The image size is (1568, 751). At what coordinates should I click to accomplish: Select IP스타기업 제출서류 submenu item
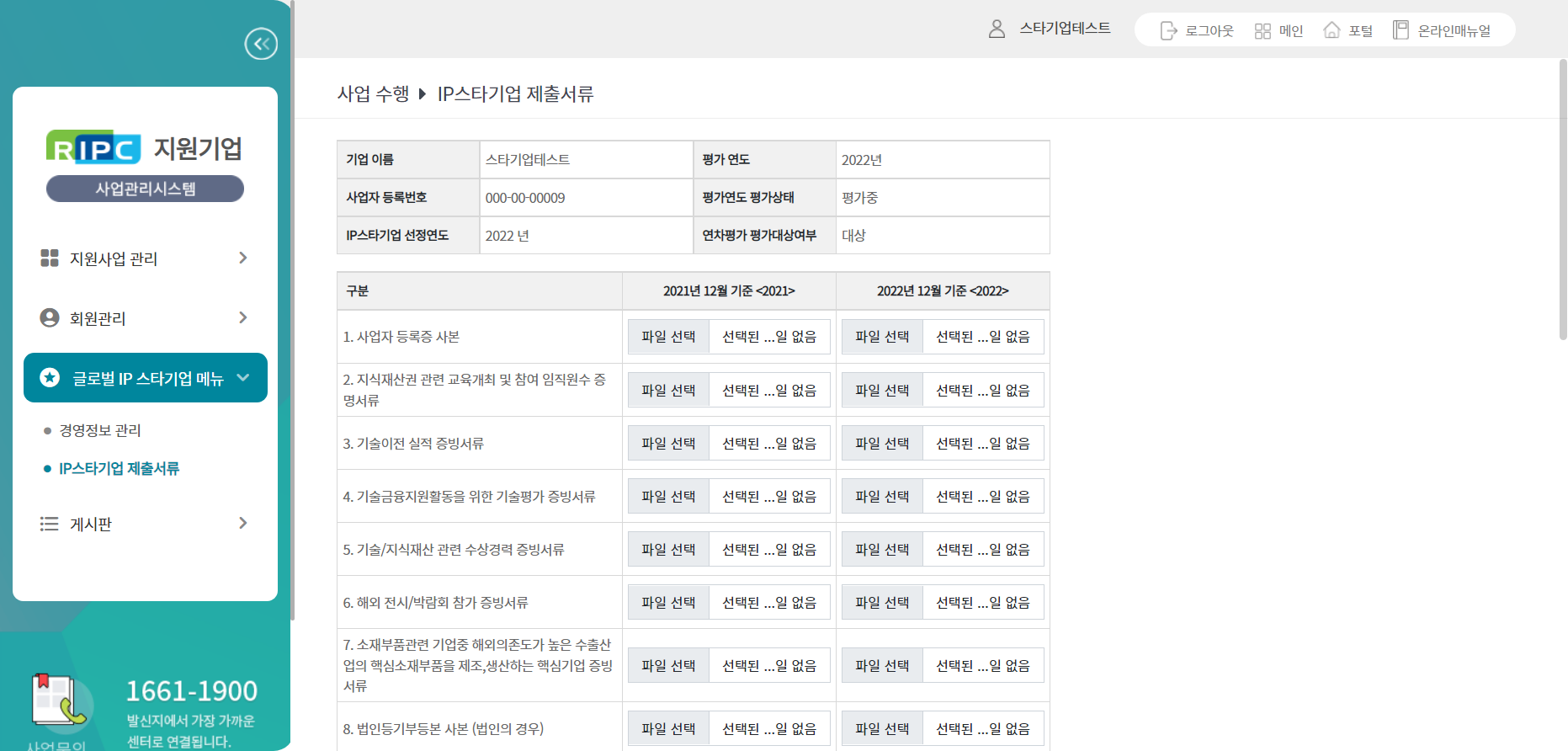pyautogui.click(x=119, y=468)
